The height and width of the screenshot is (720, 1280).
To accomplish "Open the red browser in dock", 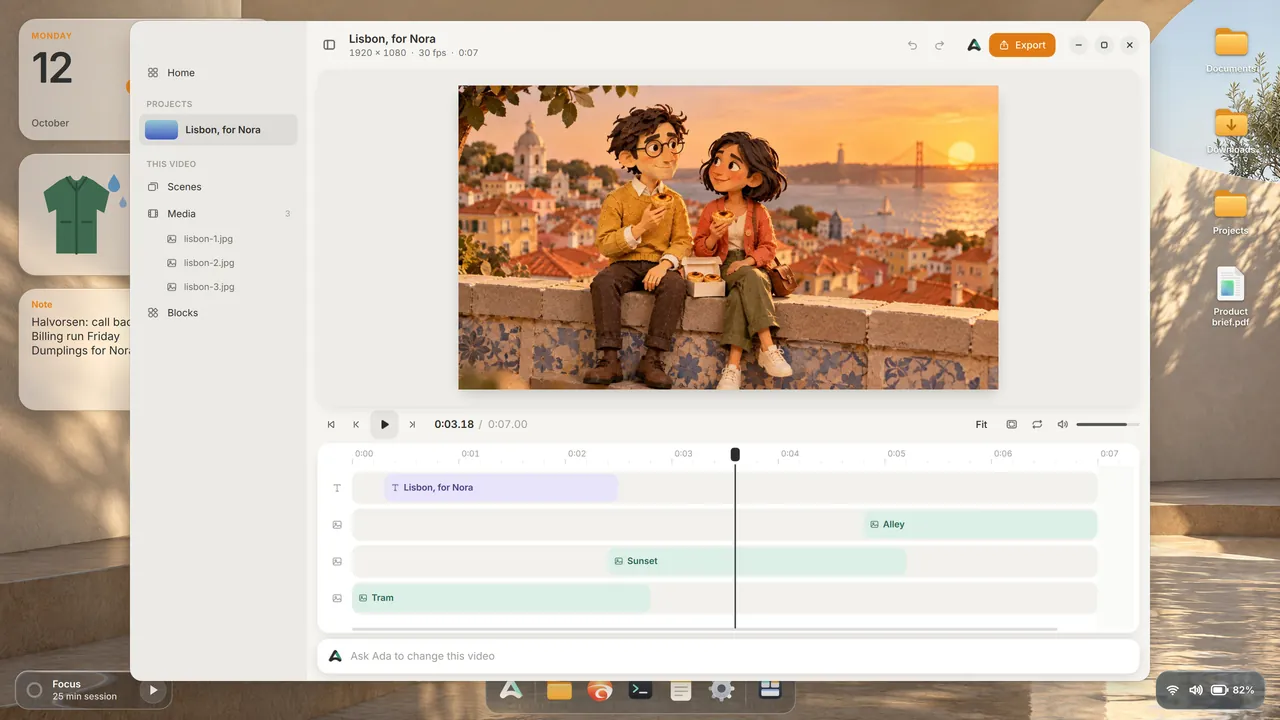I will point(600,690).
